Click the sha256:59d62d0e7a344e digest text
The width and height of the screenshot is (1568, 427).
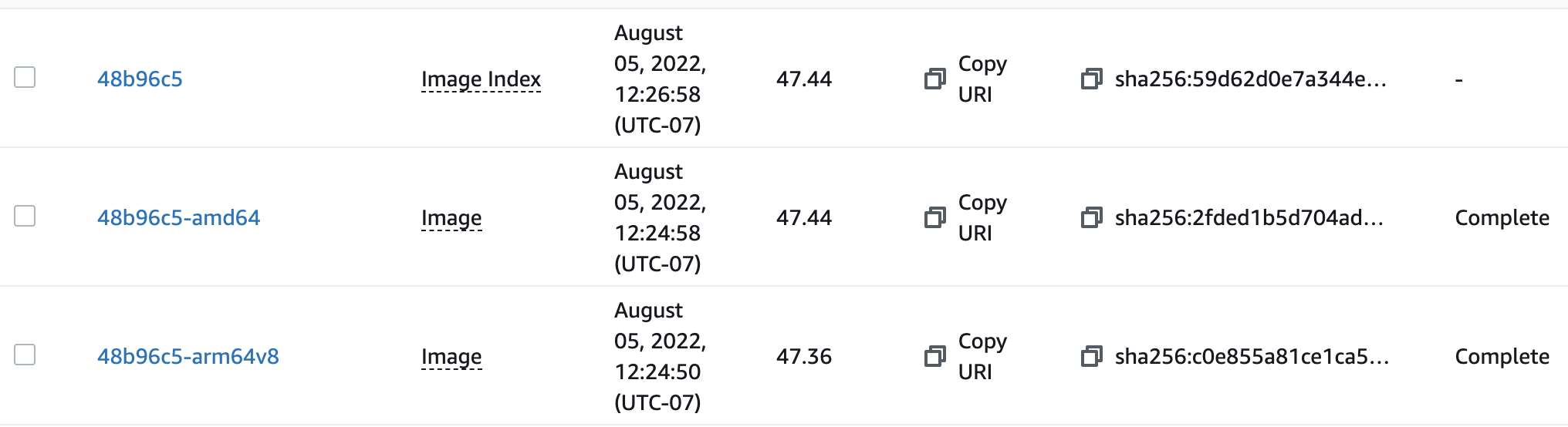(1250, 79)
